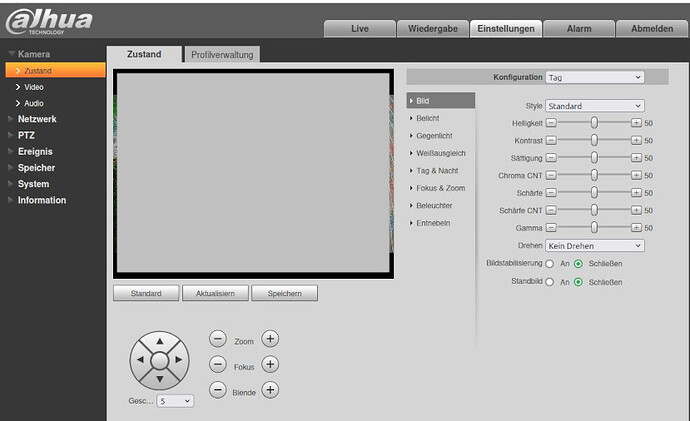Click the Aktualisieren button

point(215,294)
